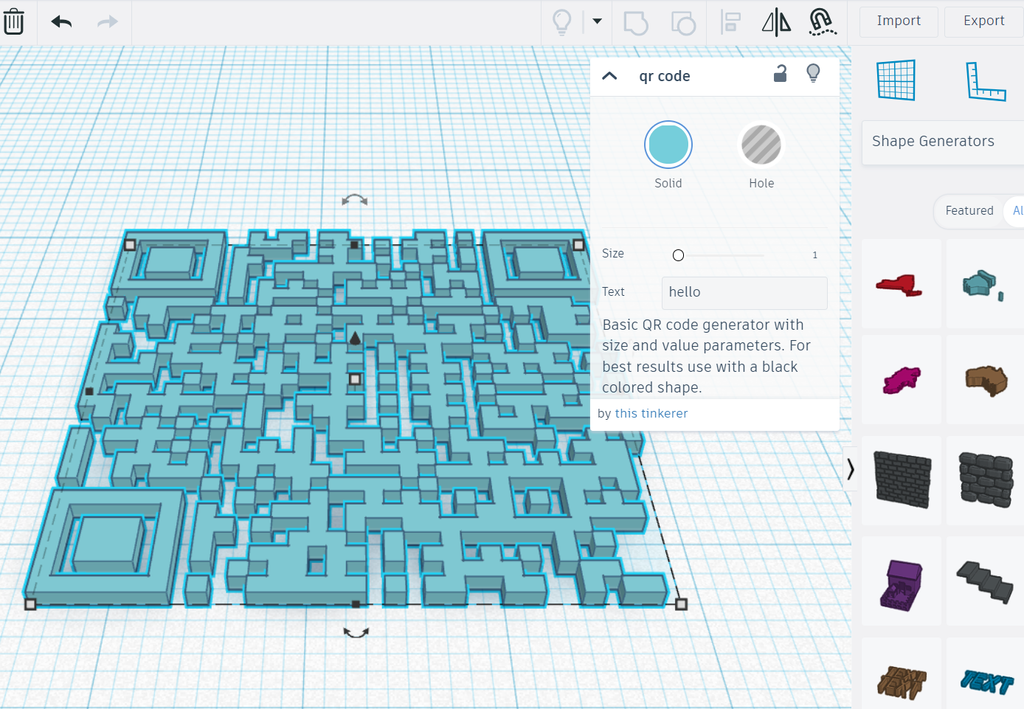This screenshot has height=709, width=1024.
Task: Click the hello text input field
Action: click(x=744, y=292)
